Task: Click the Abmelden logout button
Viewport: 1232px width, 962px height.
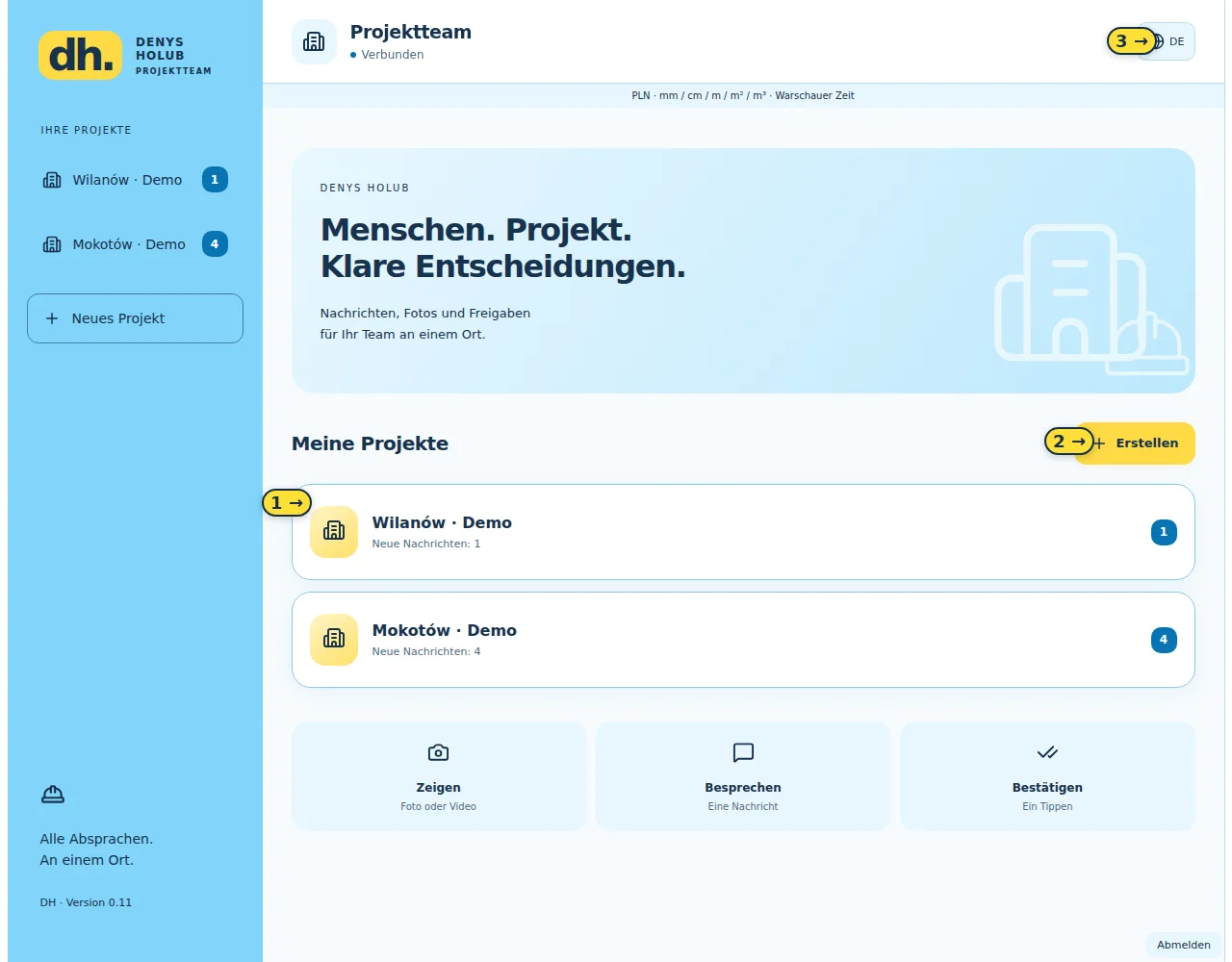Action: click(1184, 945)
